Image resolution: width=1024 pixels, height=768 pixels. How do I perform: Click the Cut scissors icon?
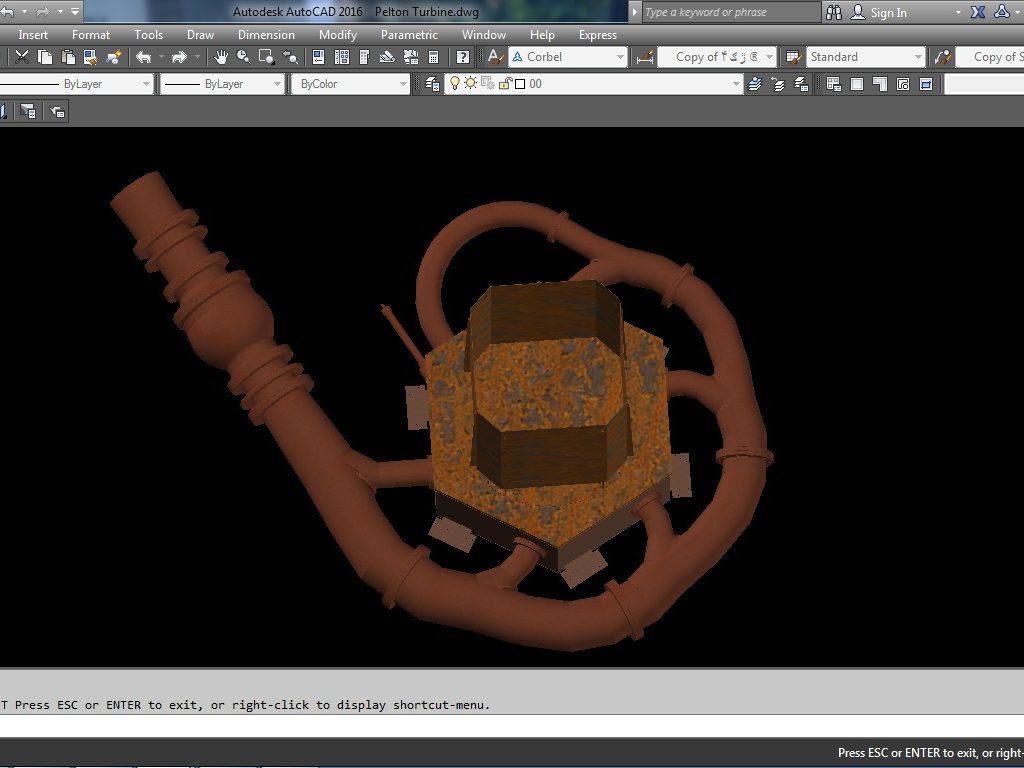click(22, 57)
